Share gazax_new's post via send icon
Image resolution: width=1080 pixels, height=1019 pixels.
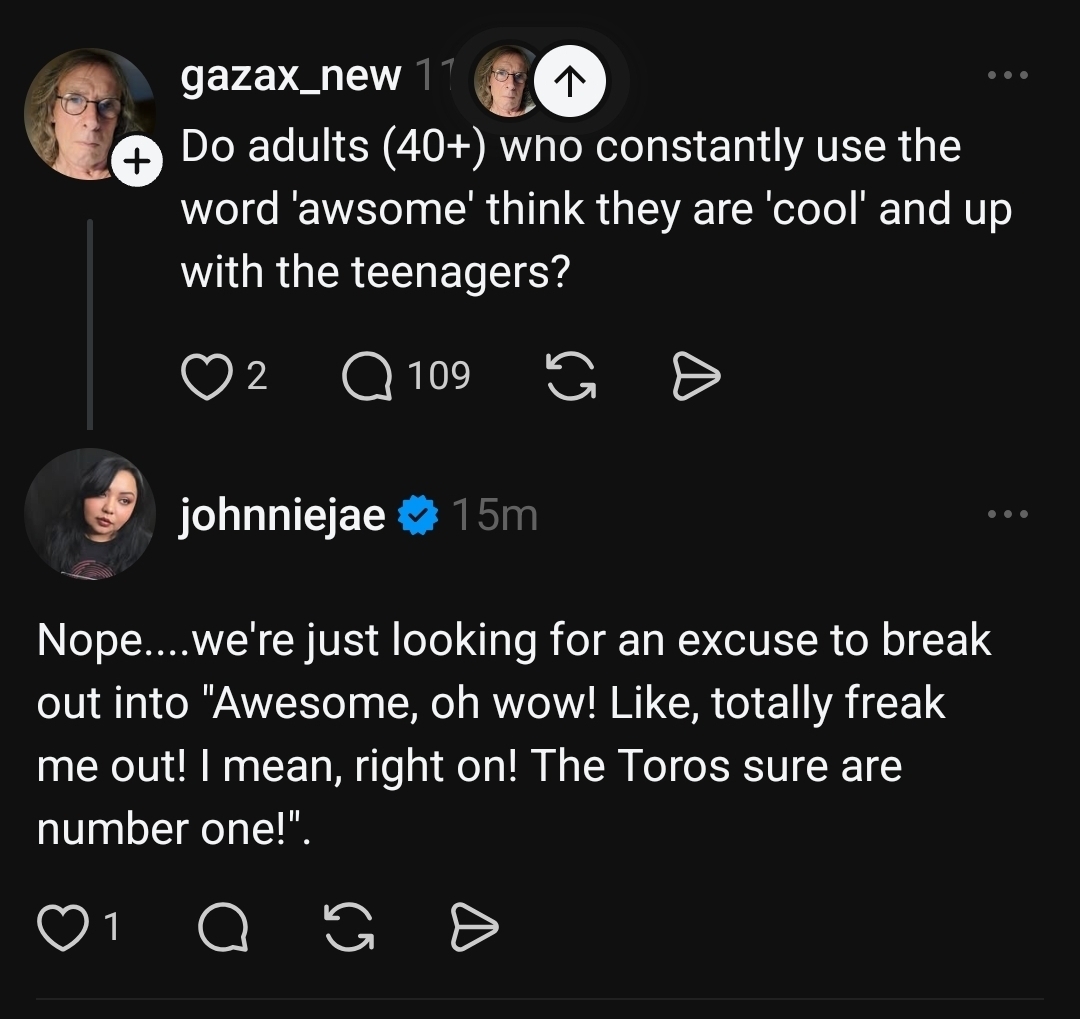[x=696, y=377]
